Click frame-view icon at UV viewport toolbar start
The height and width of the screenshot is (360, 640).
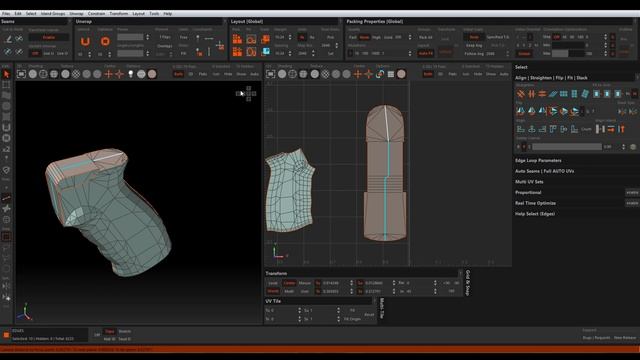[x=270, y=74]
